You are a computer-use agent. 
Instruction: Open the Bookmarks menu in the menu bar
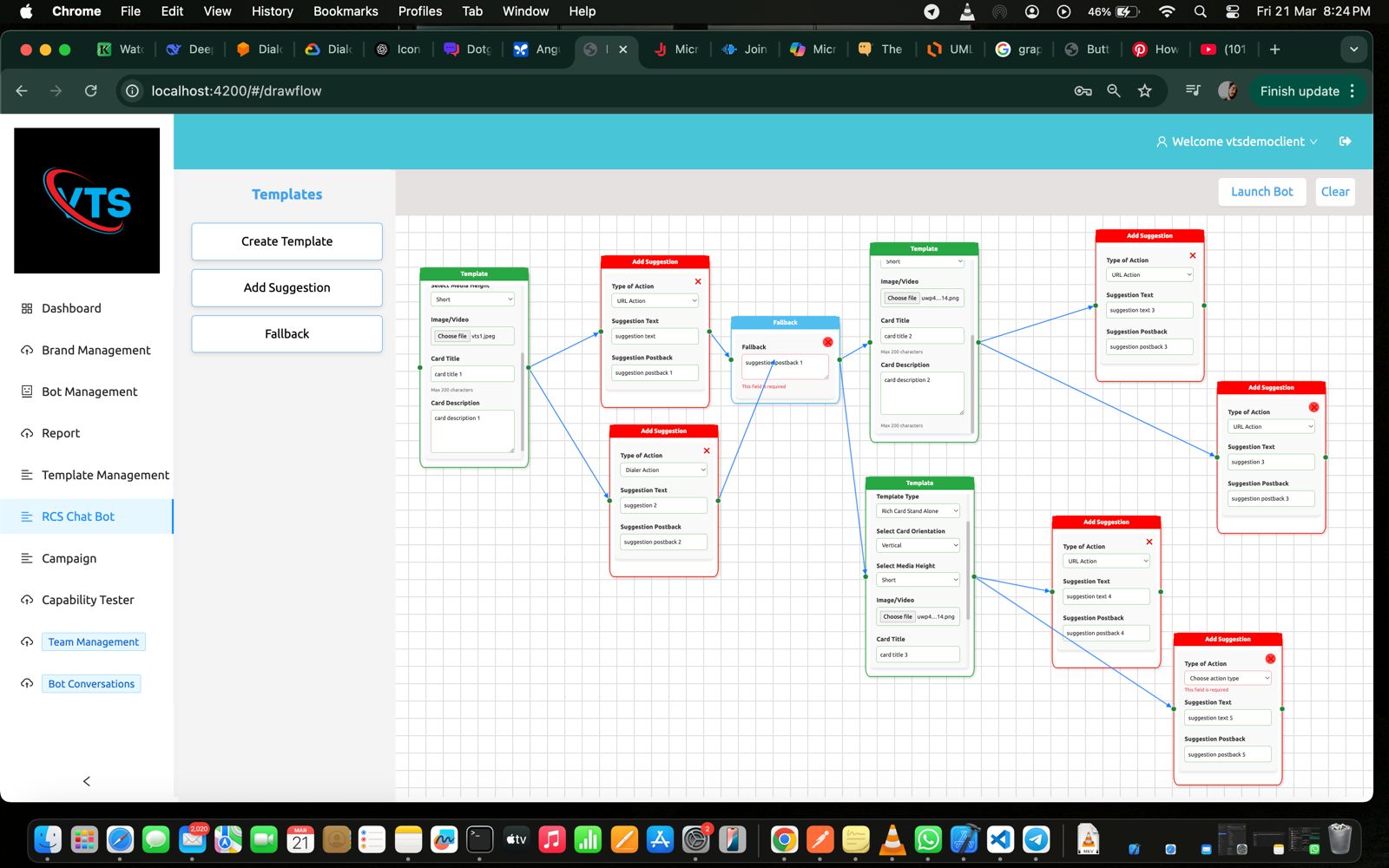point(346,11)
